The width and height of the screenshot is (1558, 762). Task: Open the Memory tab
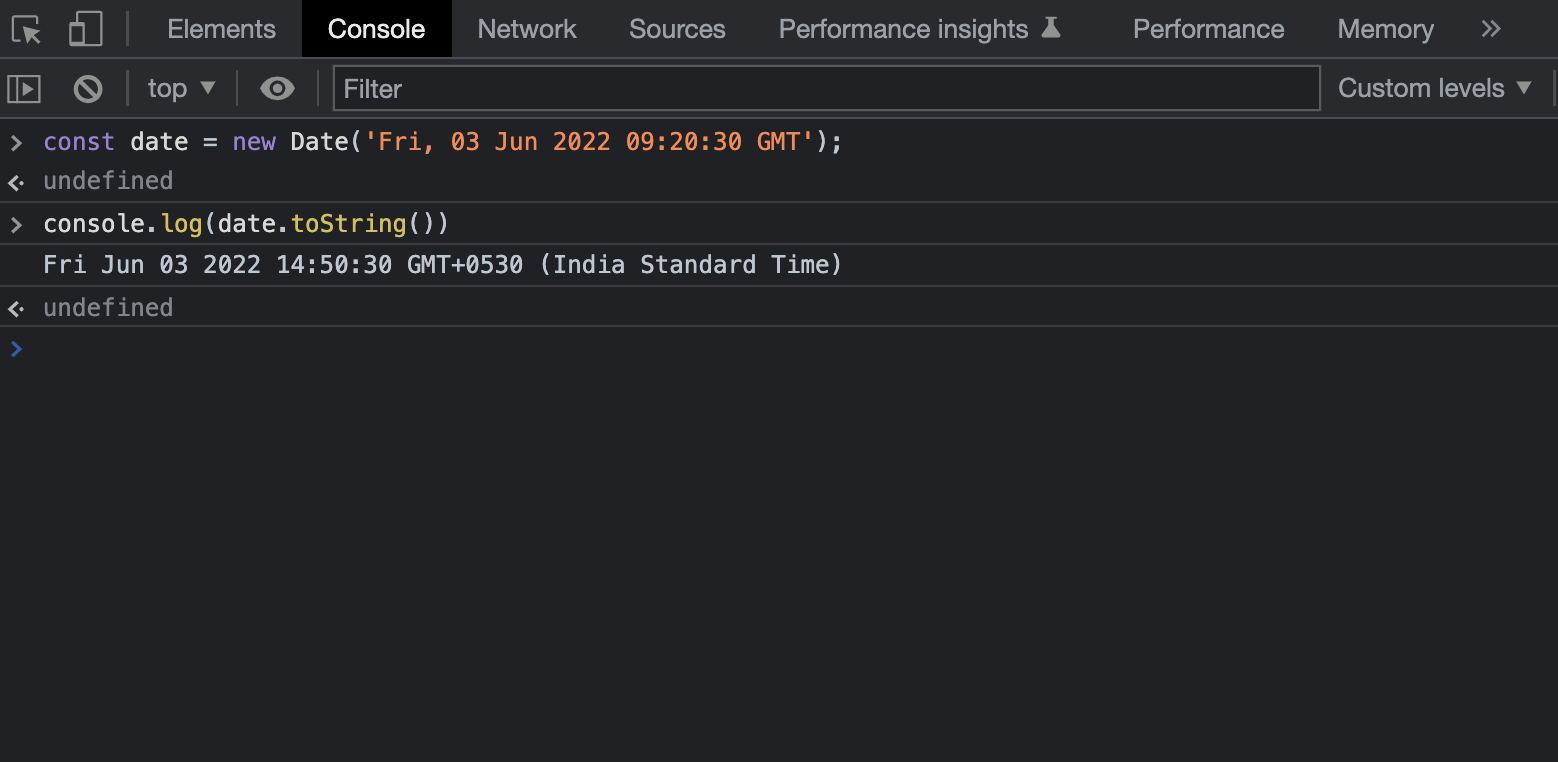(x=1385, y=29)
